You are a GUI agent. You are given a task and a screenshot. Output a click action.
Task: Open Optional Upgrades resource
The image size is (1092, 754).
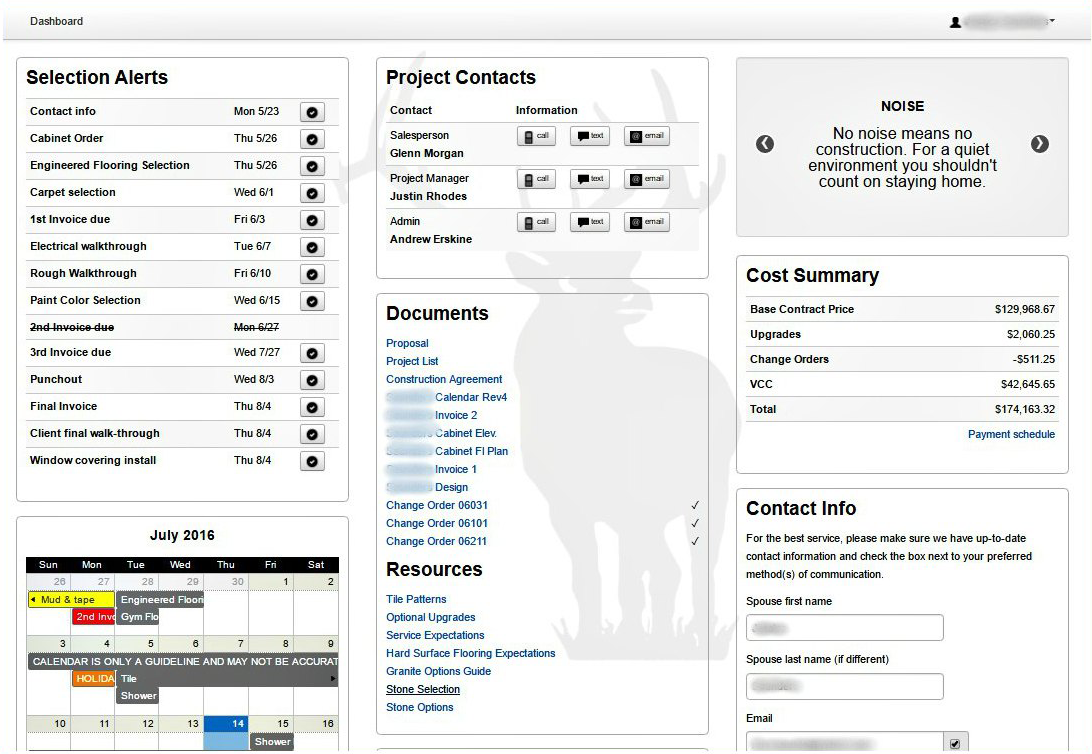click(x=431, y=618)
